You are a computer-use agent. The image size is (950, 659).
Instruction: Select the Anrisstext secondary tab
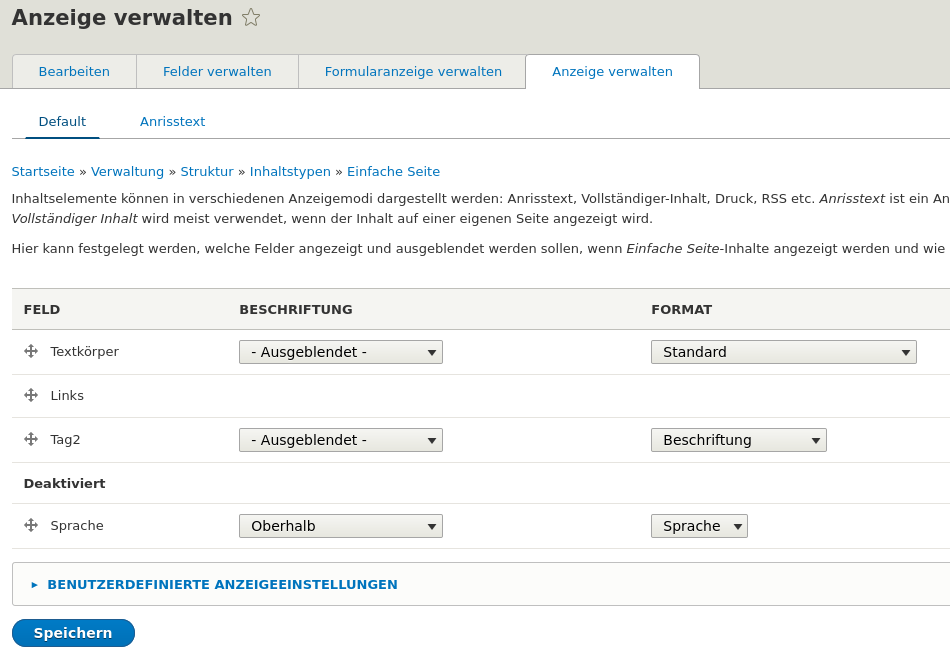click(172, 121)
